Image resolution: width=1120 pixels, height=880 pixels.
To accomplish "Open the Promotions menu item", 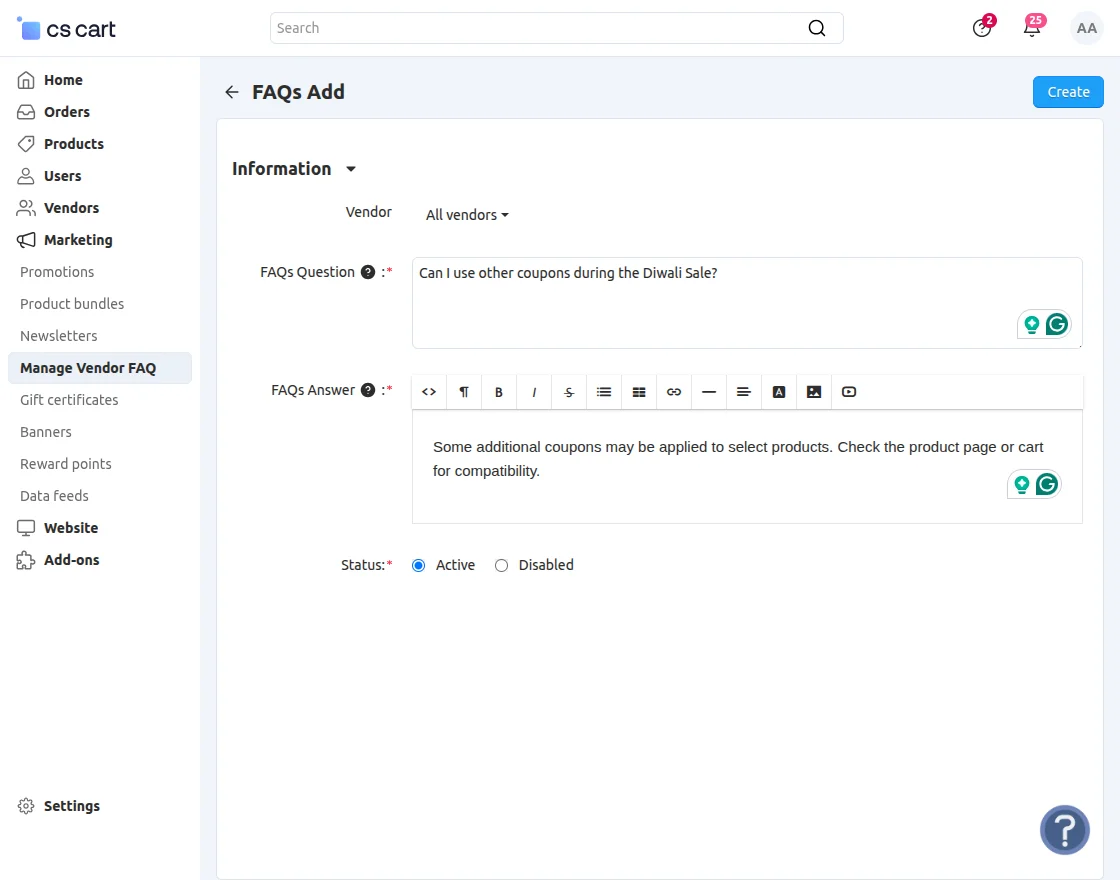I will coord(57,271).
